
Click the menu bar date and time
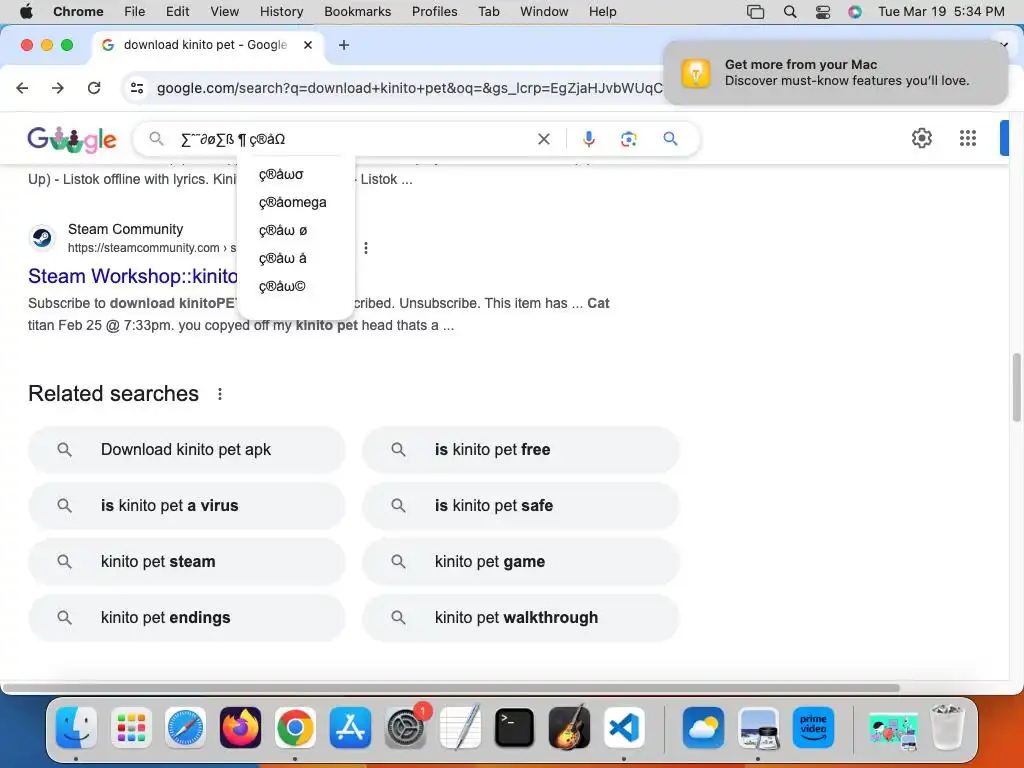point(941,11)
